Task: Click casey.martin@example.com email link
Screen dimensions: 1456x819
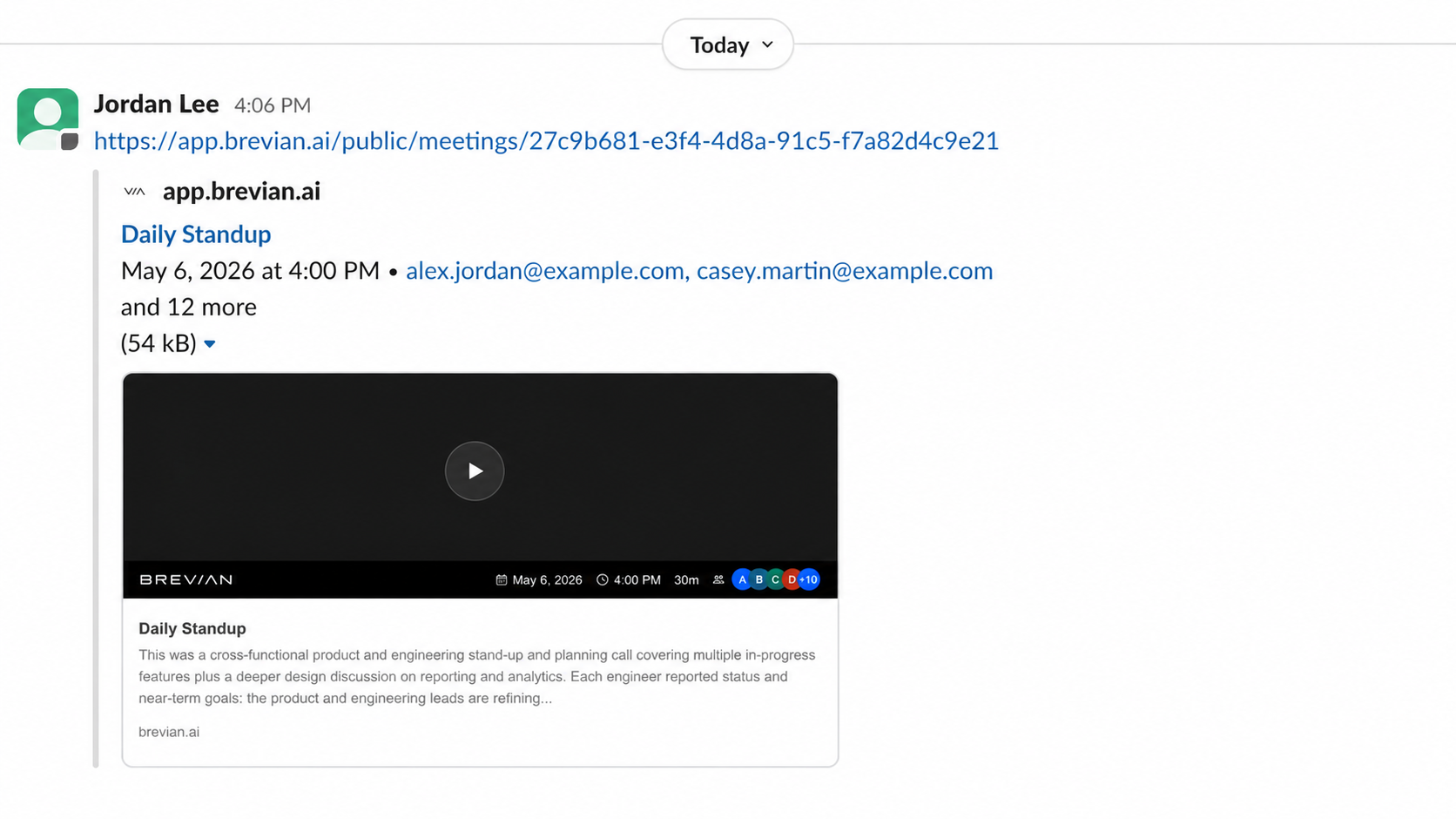Action: point(845,271)
